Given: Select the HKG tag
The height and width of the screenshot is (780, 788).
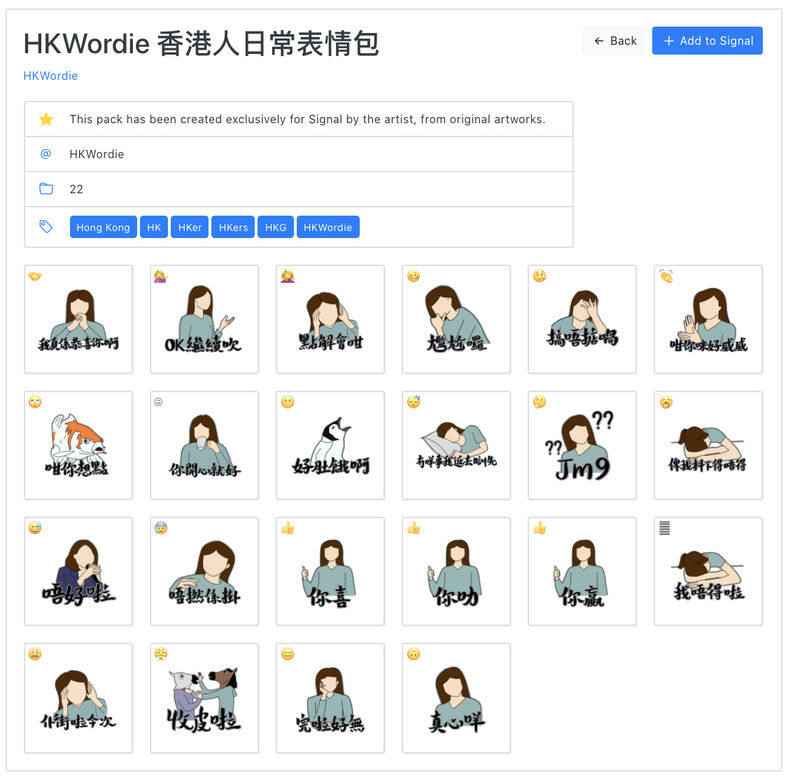Looking at the screenshot, I should tap(275, 227).
